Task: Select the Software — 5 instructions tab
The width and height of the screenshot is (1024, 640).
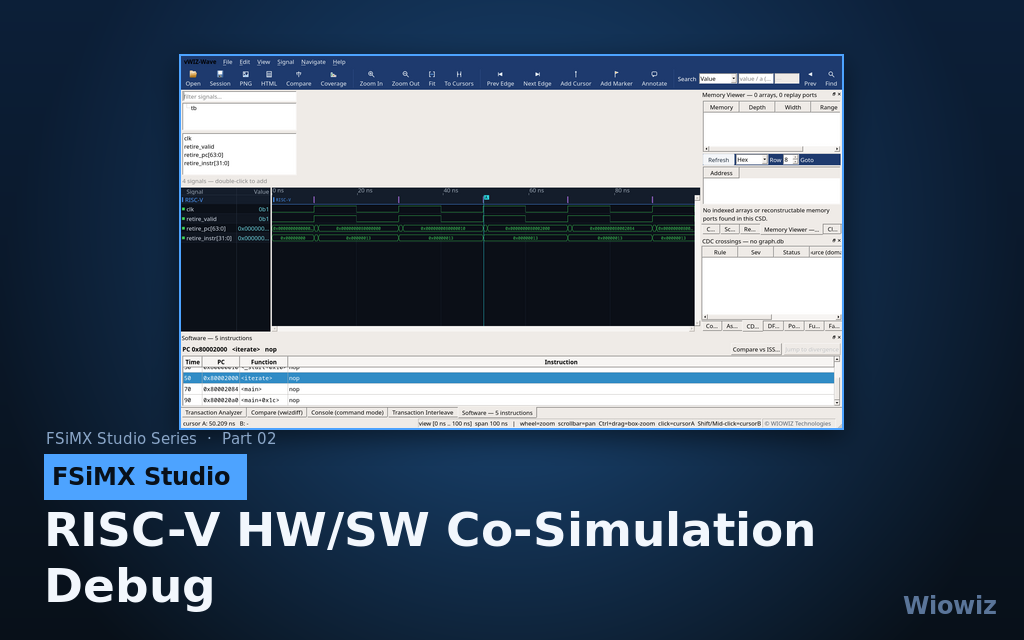Action: pyautogui.click(x=497, y=413)
